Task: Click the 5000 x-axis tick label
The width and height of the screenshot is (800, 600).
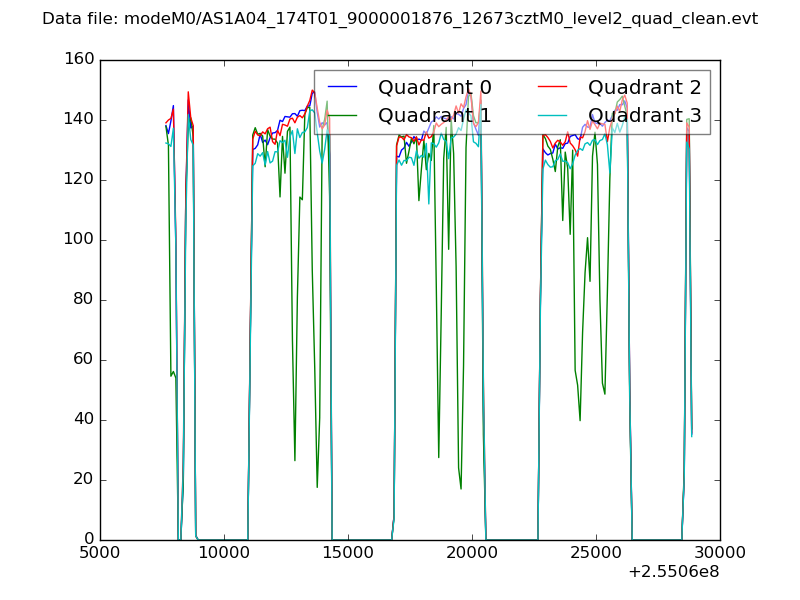Action: [x=100, y=552]
